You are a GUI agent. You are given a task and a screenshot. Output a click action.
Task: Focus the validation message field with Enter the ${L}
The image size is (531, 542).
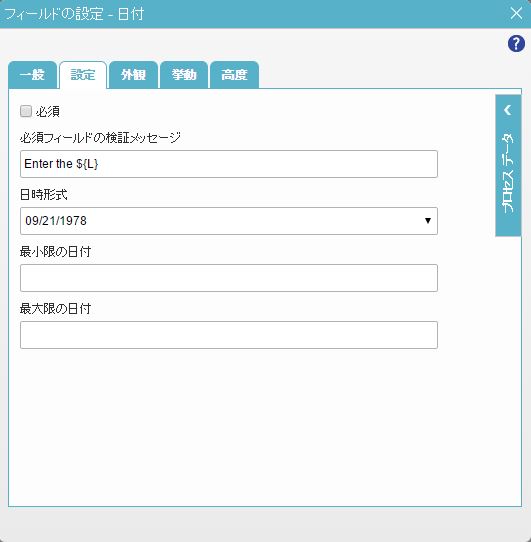(x=229, y=164)
